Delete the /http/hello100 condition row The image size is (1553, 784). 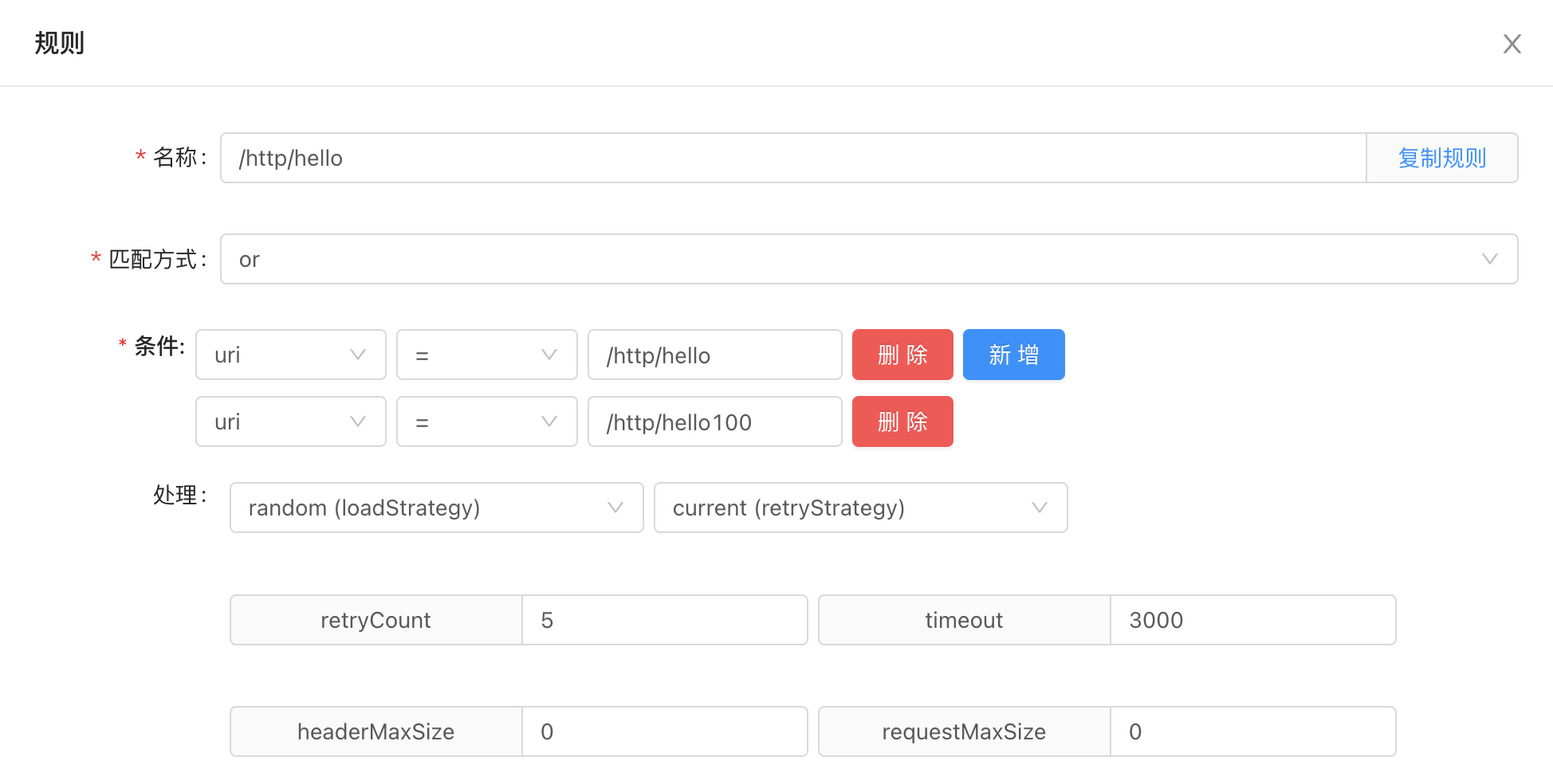pos(902,421)
